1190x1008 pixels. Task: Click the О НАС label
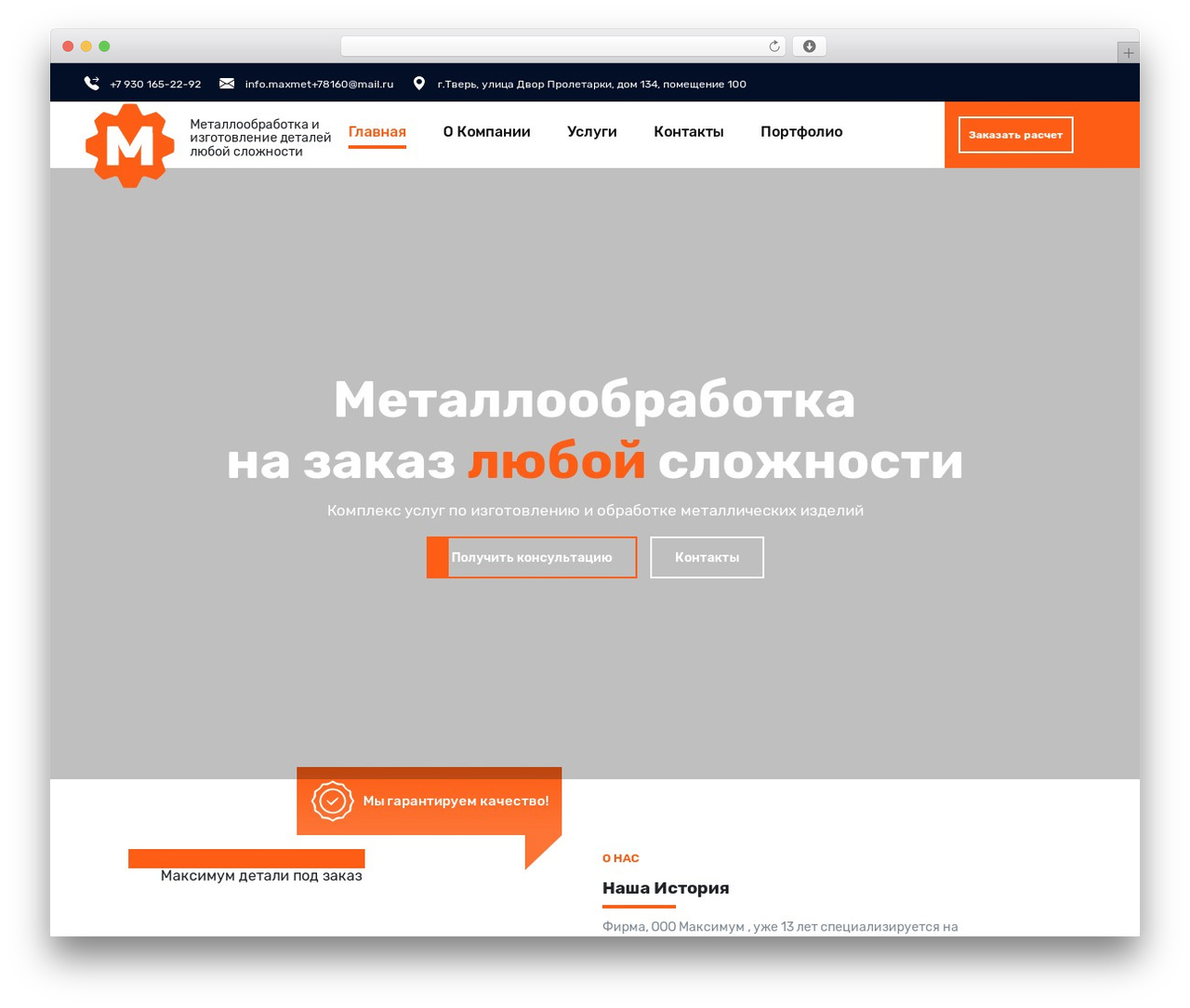pyautogui.click(x=621, y=858)
